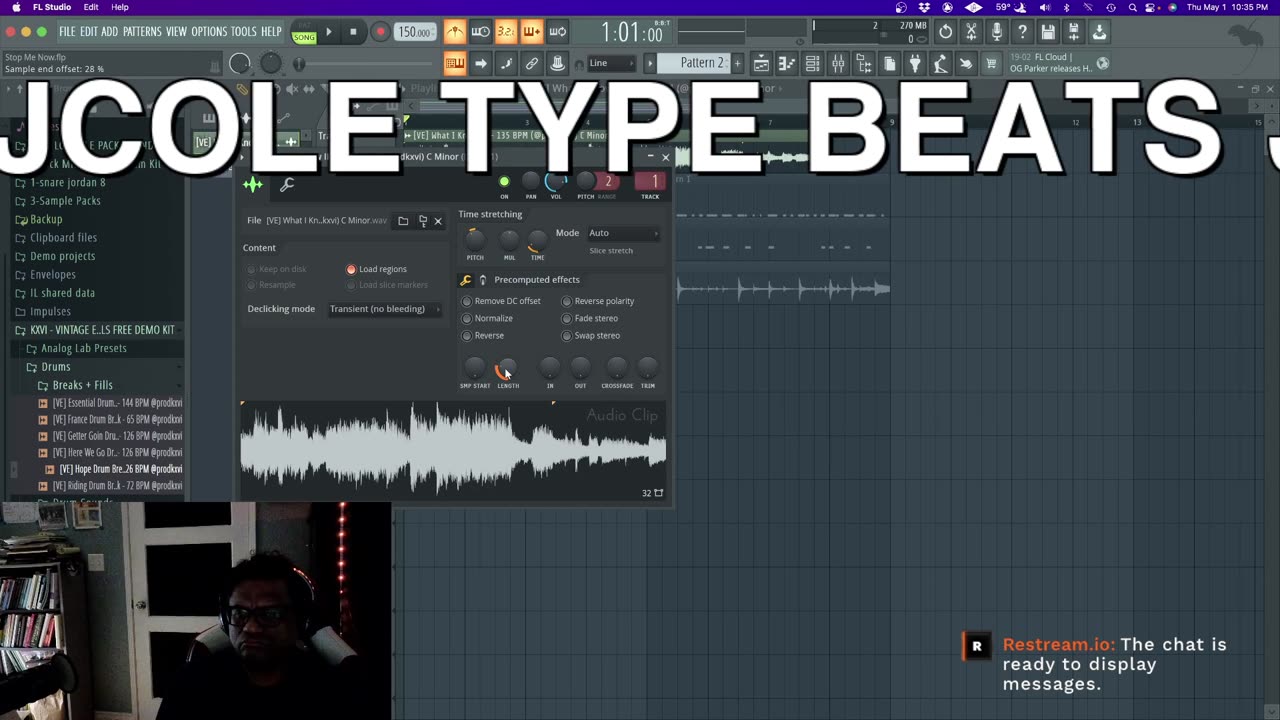Click the save project floppy icon
The height and width of the screenshot is (720, 1280).
point(1048,32)
